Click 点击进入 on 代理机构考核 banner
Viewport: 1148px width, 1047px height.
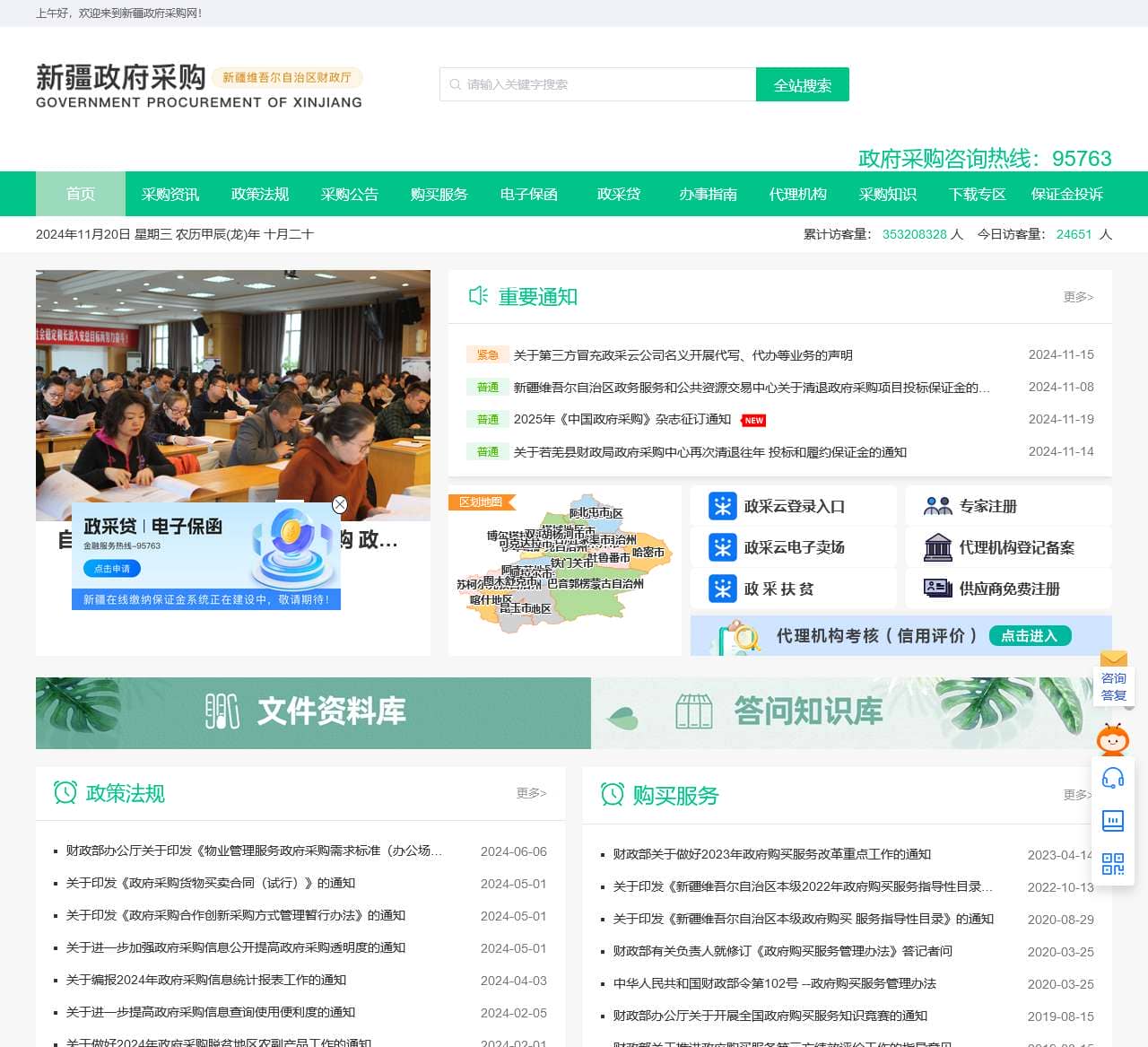point(1031,635)
